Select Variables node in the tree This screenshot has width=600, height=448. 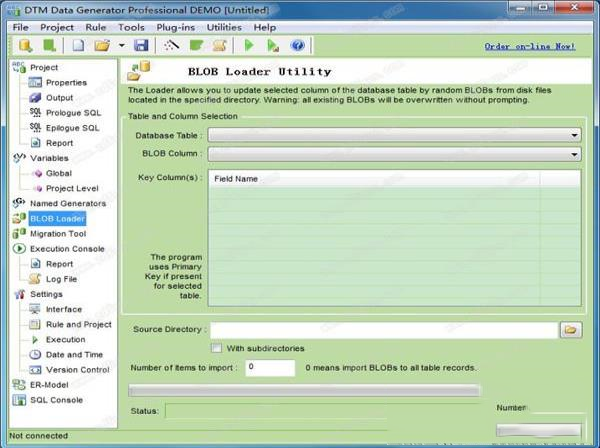[x=49, y=158]
